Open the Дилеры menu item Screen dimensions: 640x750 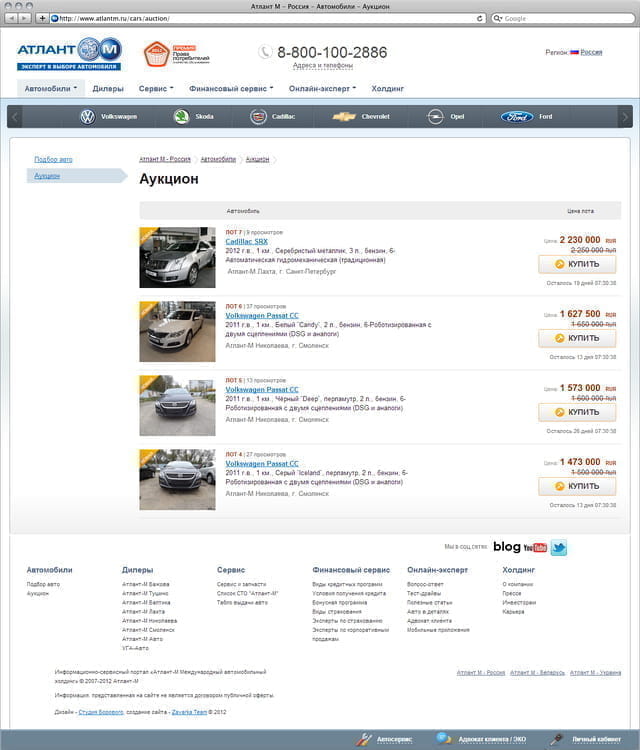click(x=108, y=88)
